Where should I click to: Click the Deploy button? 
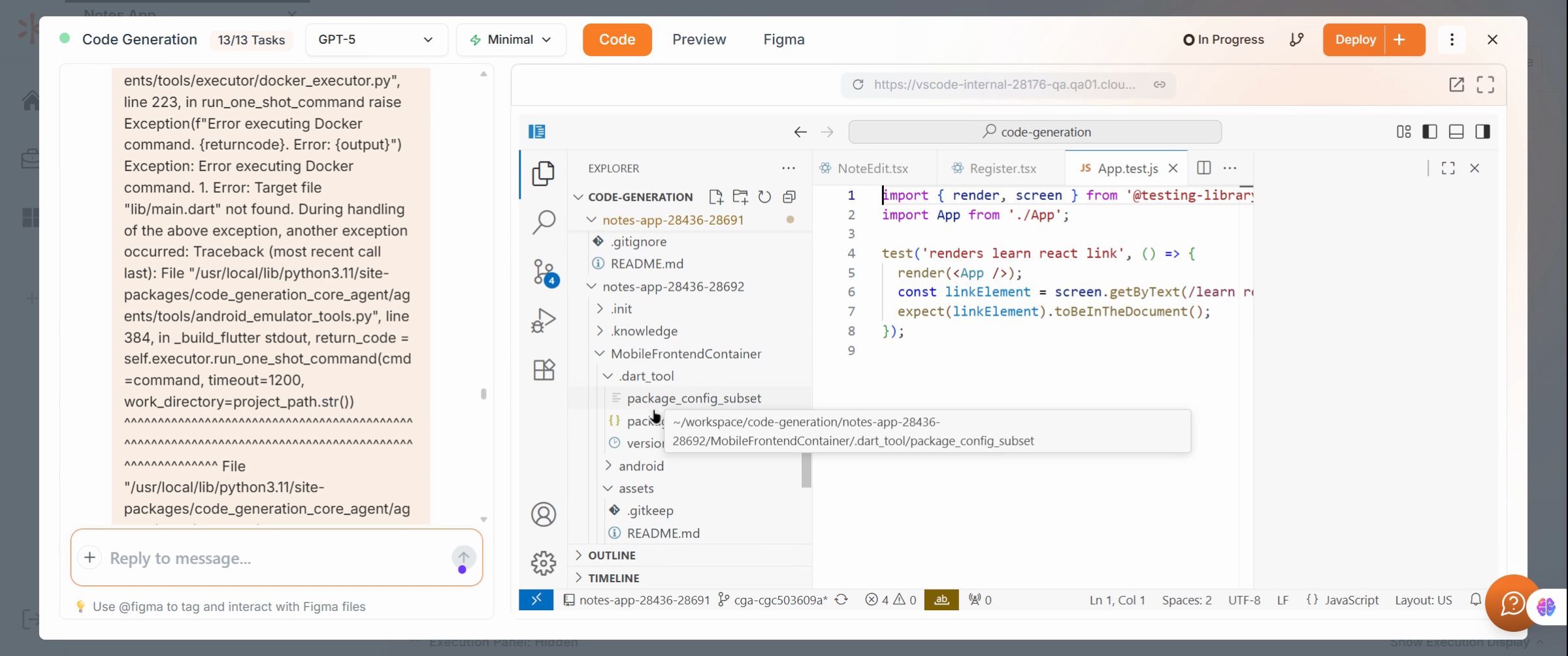(x=1355, y=39)
